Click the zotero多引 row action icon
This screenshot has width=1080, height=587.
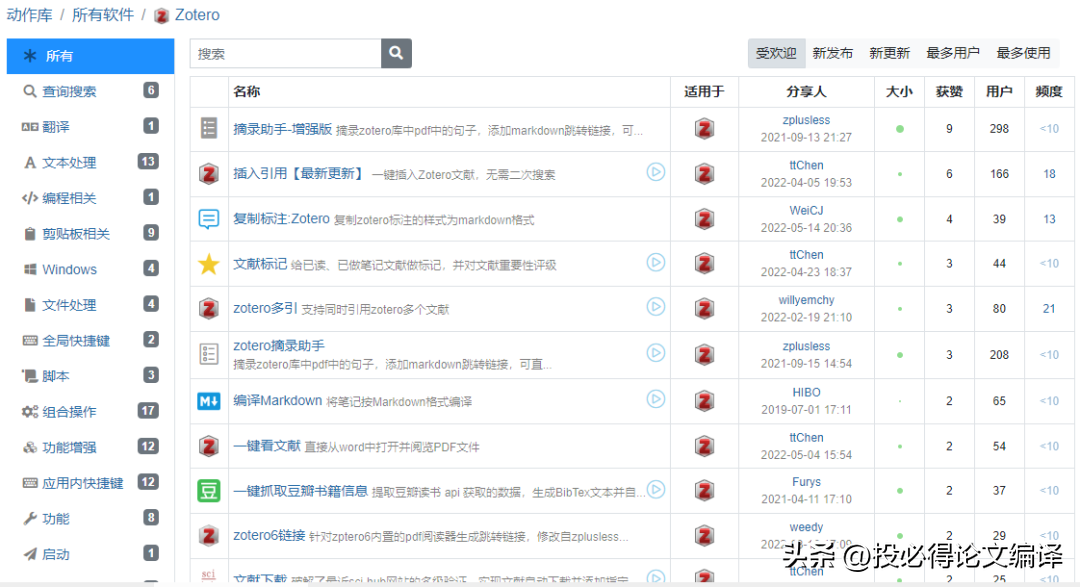(x=209, y=309)
